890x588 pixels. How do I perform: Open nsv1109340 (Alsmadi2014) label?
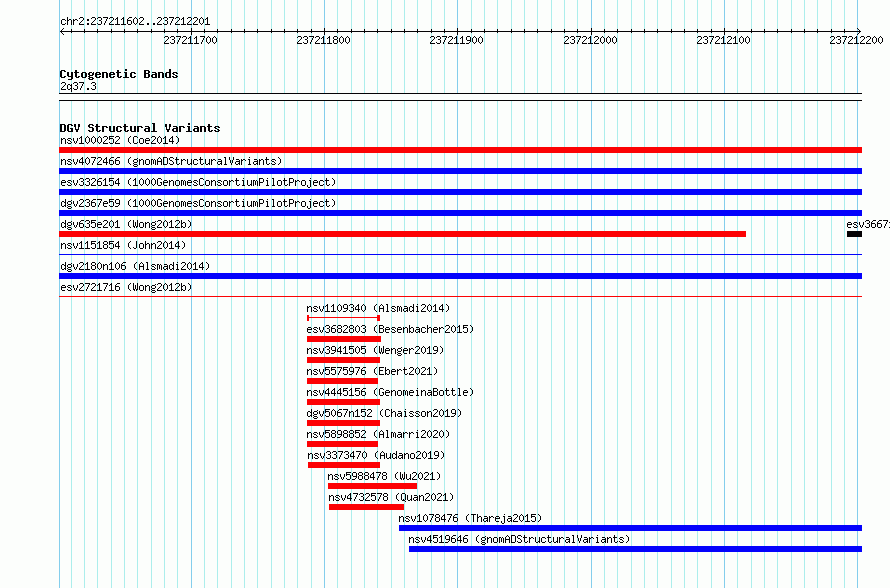pos(378,308)
